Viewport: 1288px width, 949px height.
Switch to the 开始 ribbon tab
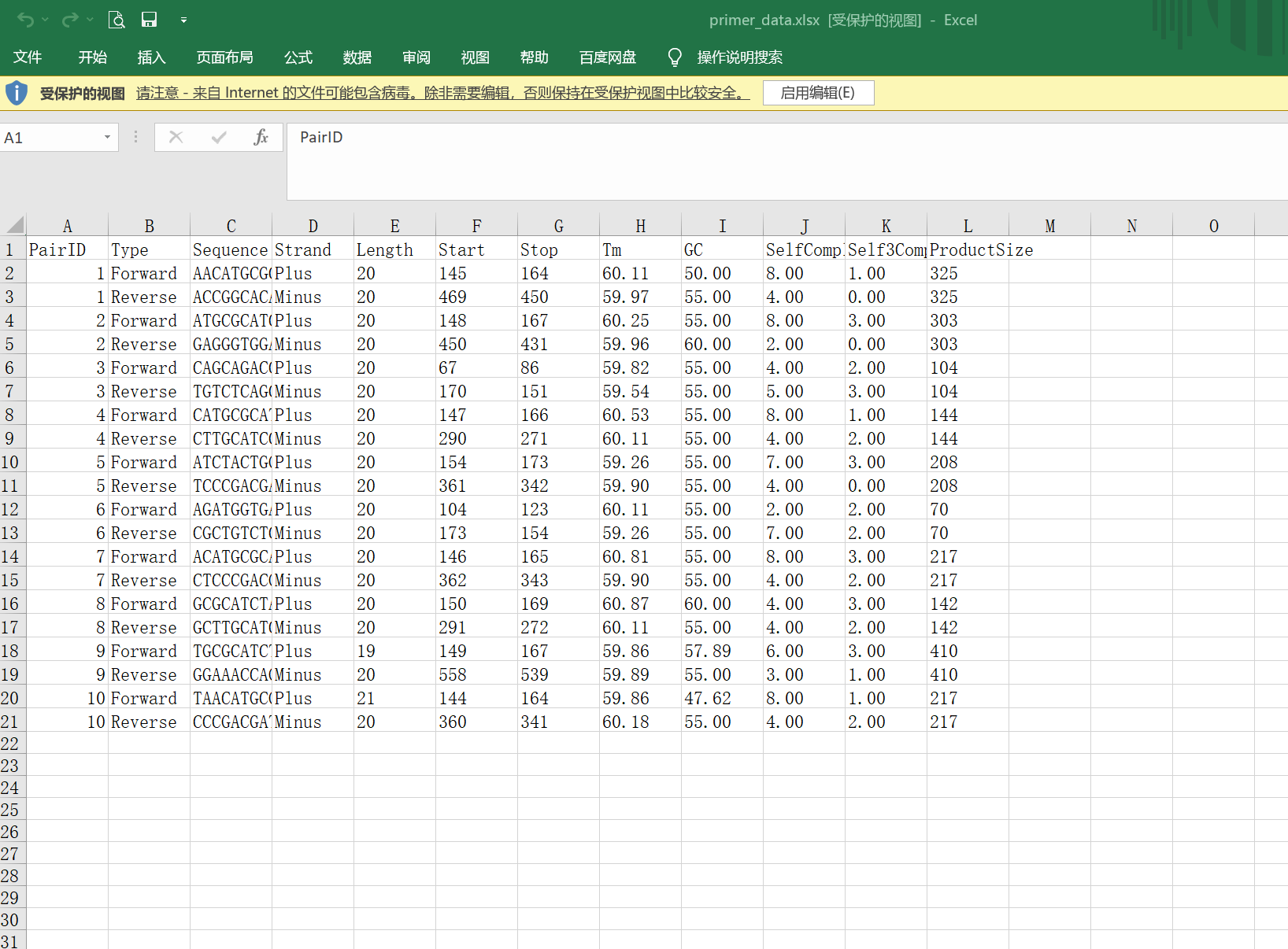pyautogui.click(x=92, y=57)
